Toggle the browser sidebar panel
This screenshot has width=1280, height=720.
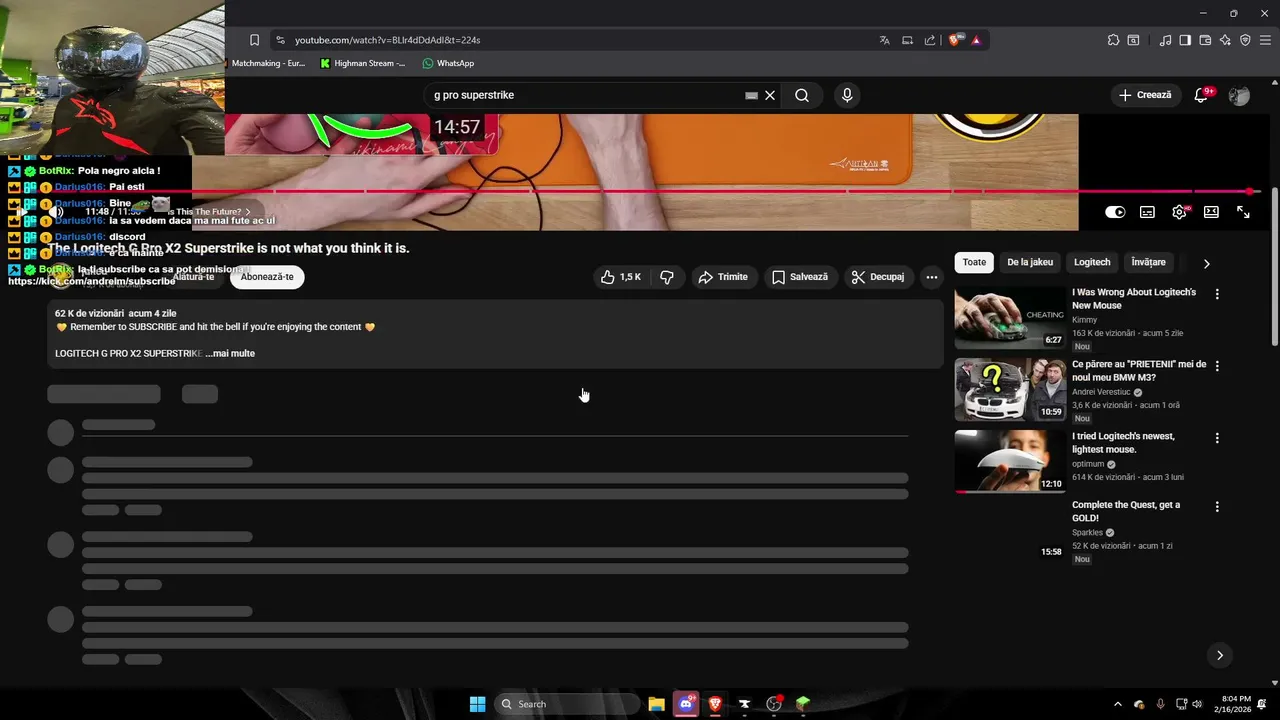(1185, 40)
